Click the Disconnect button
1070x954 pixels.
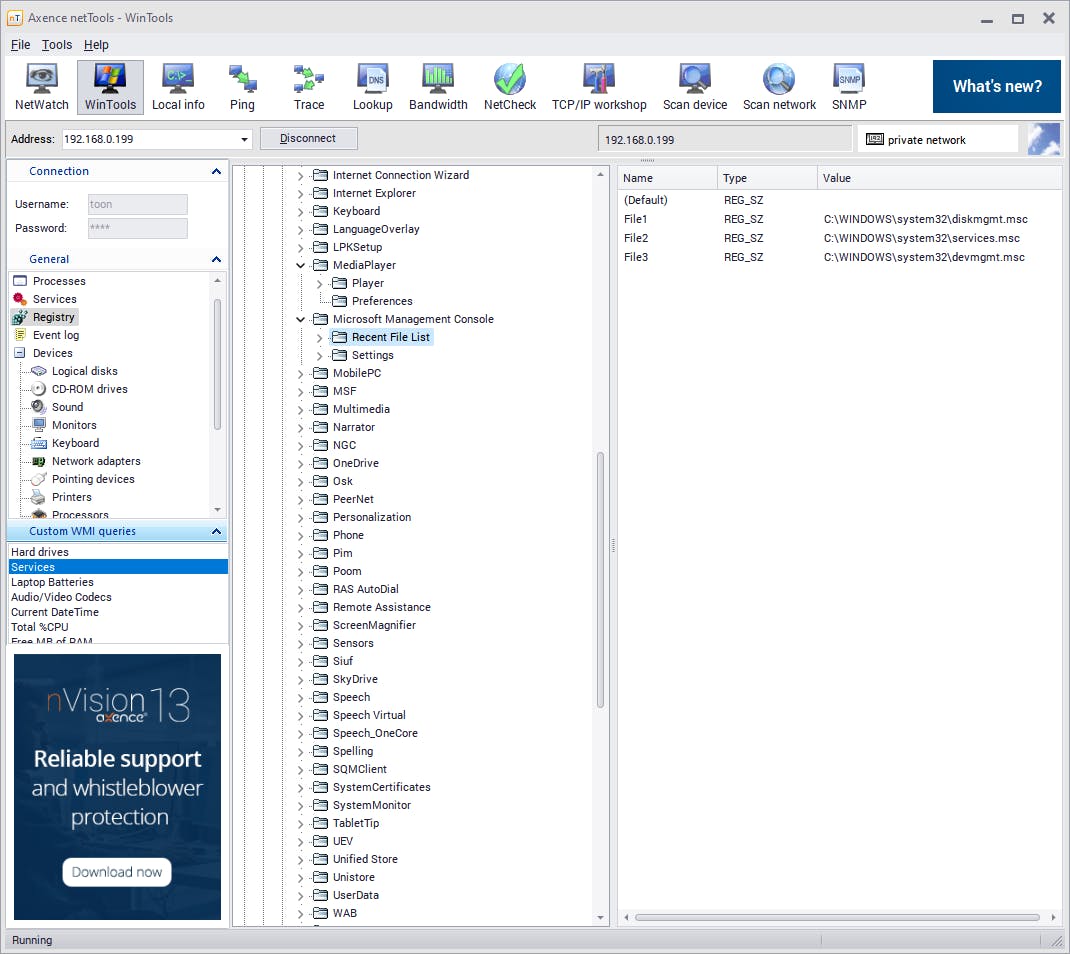(x=308, y=139)
